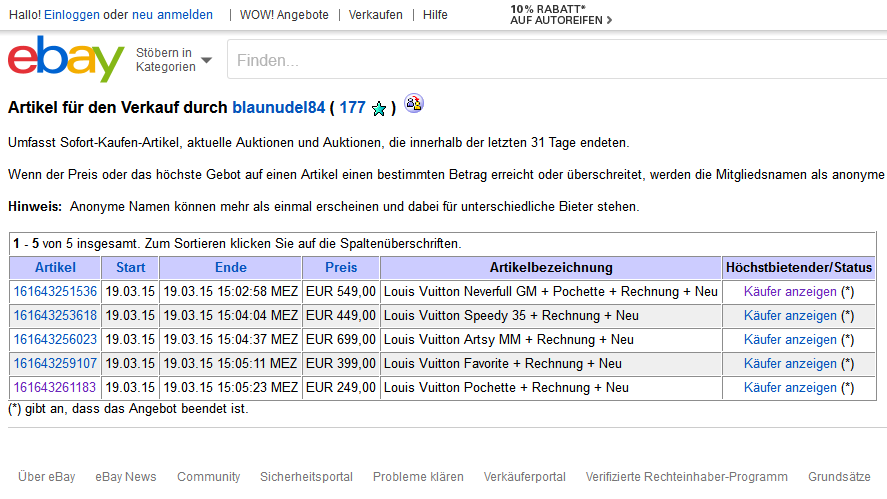Select end time 19.03.15 15:04:04 MEZ

click(x=231, y=316)
